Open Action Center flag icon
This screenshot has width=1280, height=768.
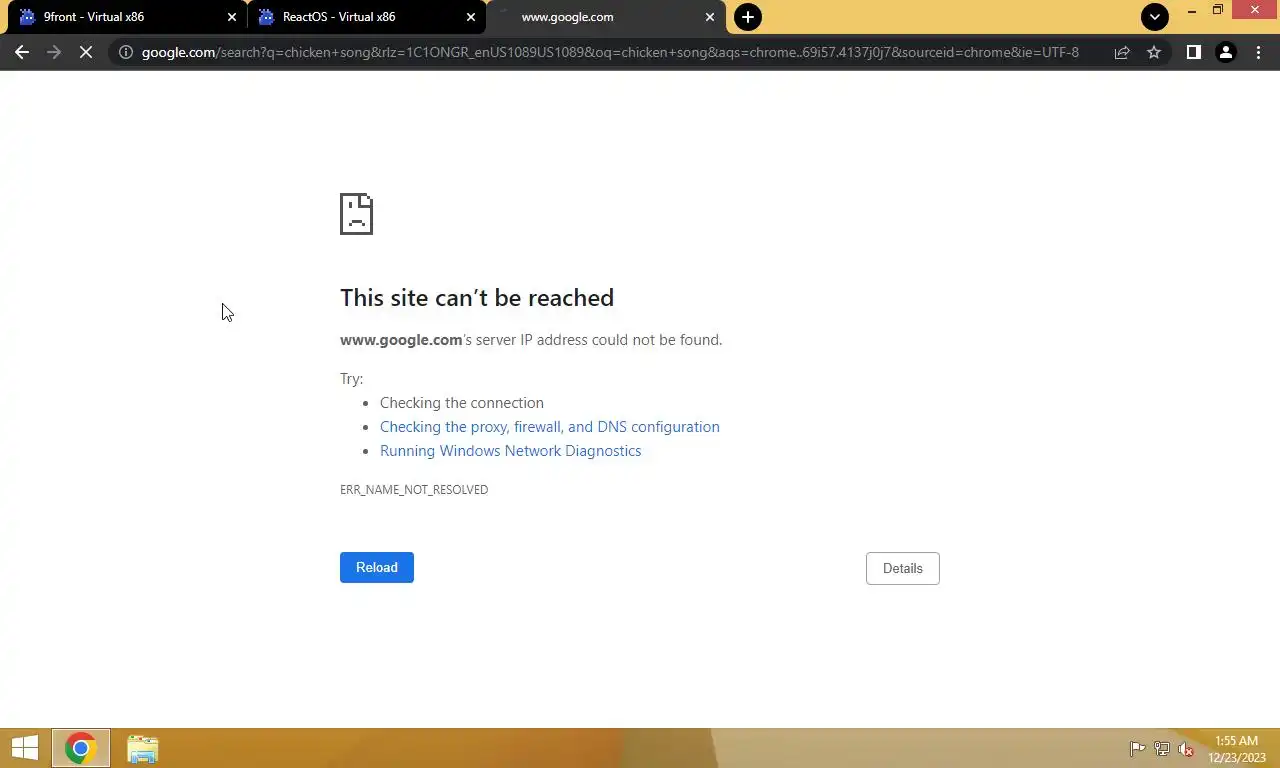coord(1137,749)
